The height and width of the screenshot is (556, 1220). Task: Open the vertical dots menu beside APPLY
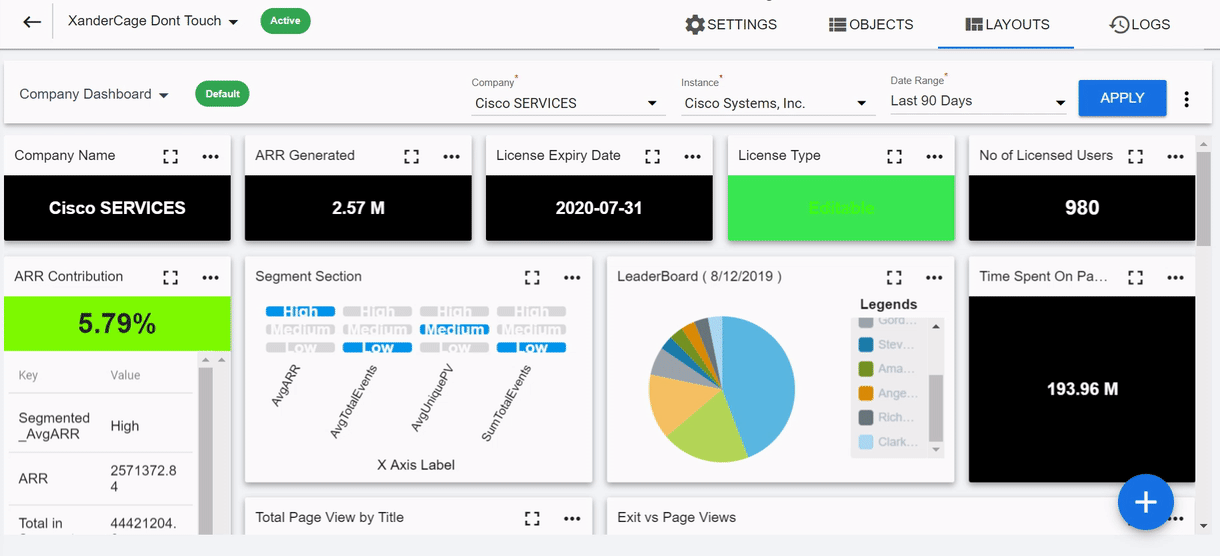coord(1187,99)
